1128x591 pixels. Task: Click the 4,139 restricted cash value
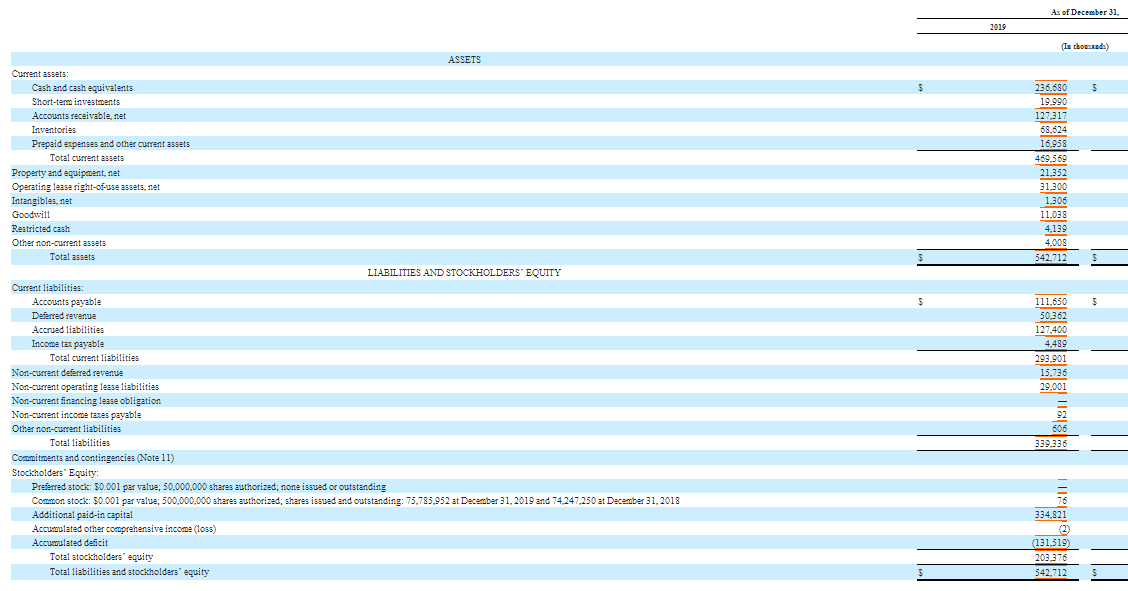[x=1056, y=229]
